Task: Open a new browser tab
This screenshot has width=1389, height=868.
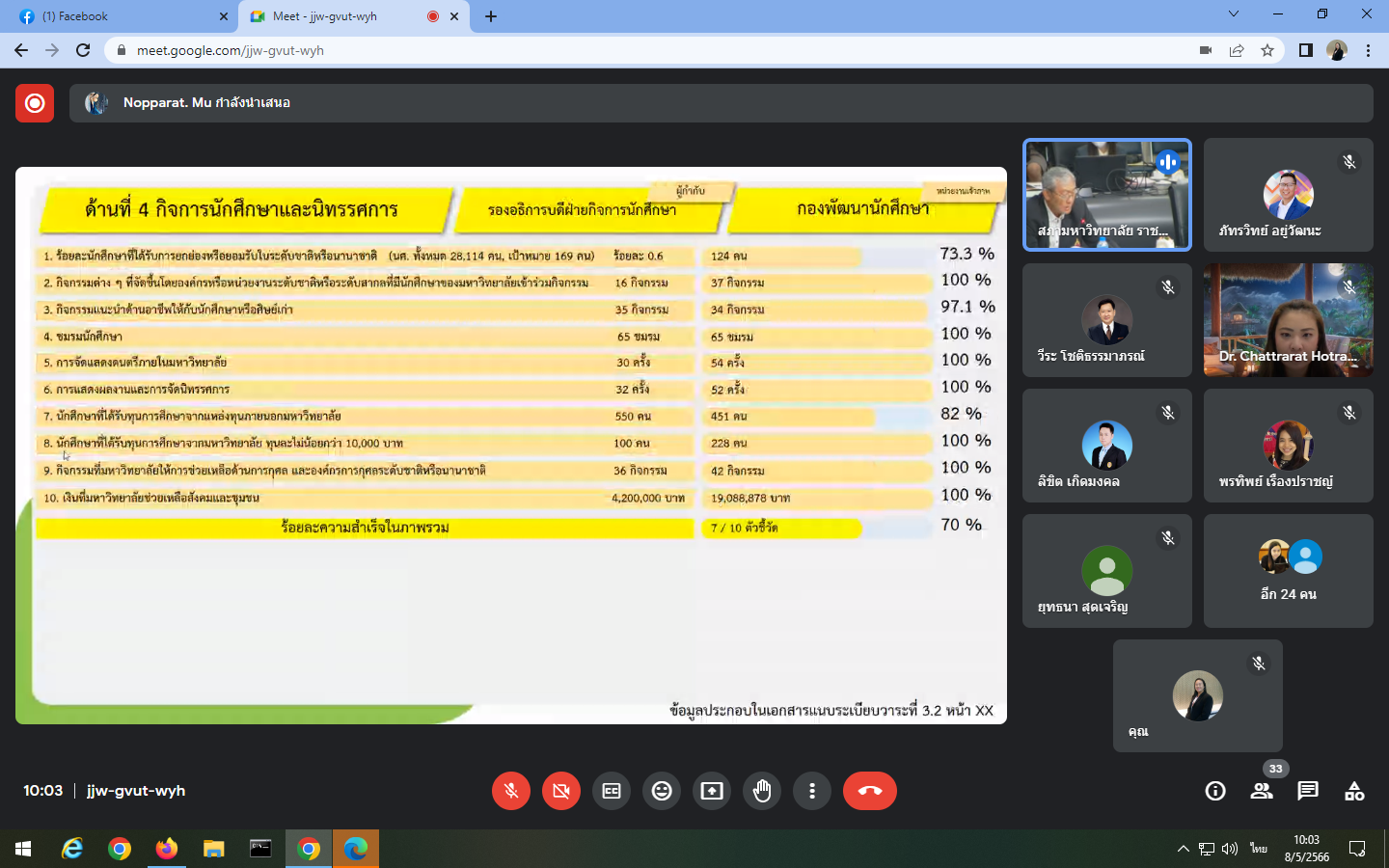Action: point(491,16)
